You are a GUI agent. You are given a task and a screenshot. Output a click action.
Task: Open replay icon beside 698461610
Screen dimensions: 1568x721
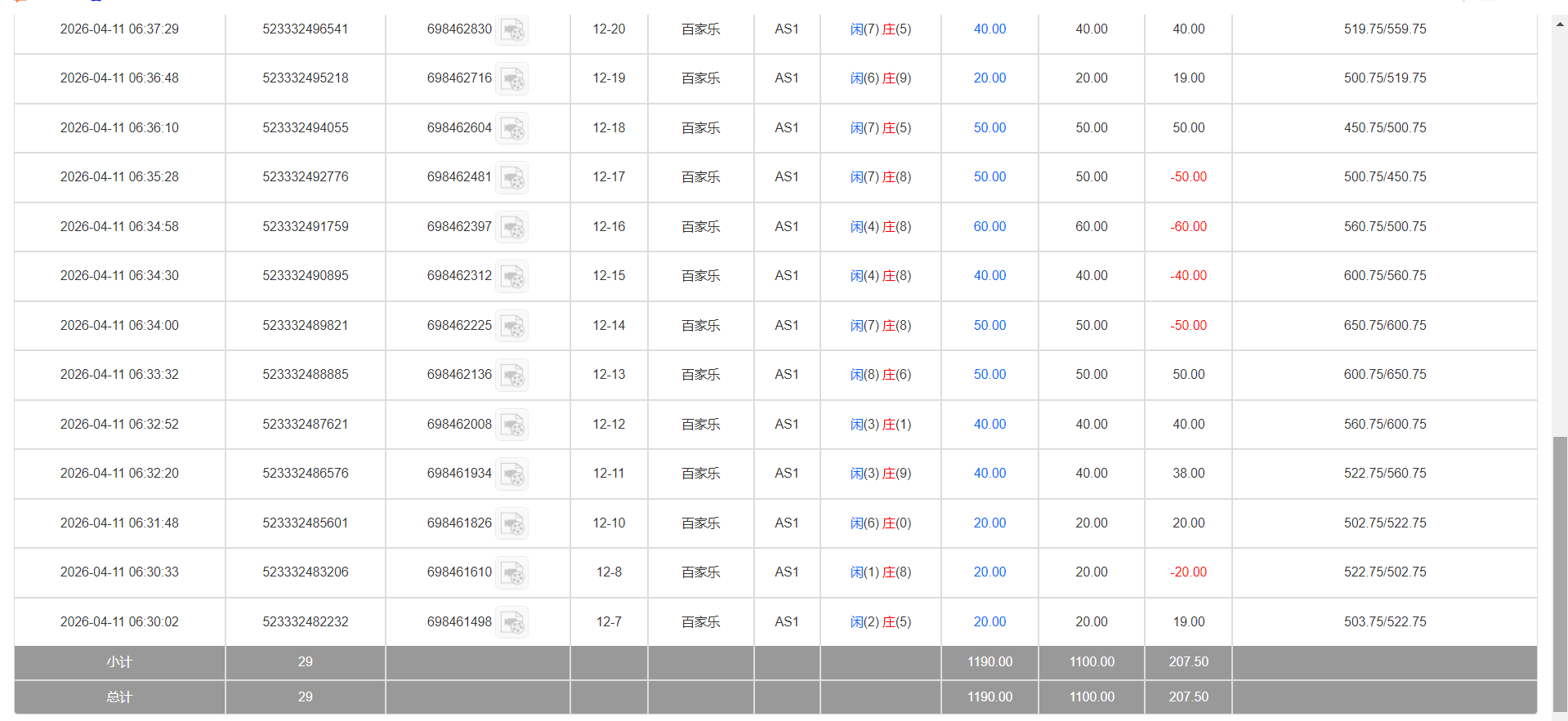pos(512,573)
